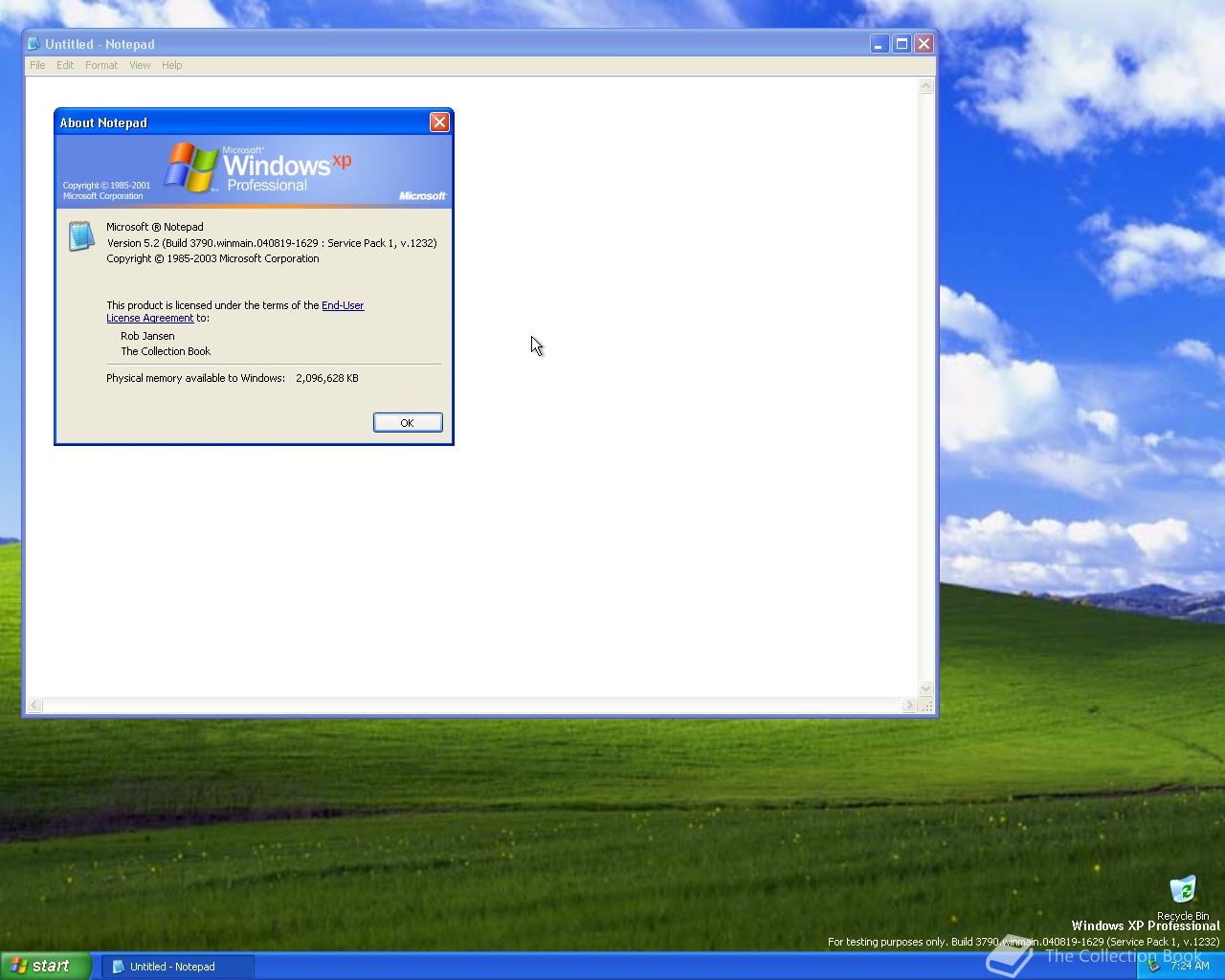This screenshot has width=1225, height=980.
Task: Open the File menu in Notepad
Action: click(x=37, y=65)
